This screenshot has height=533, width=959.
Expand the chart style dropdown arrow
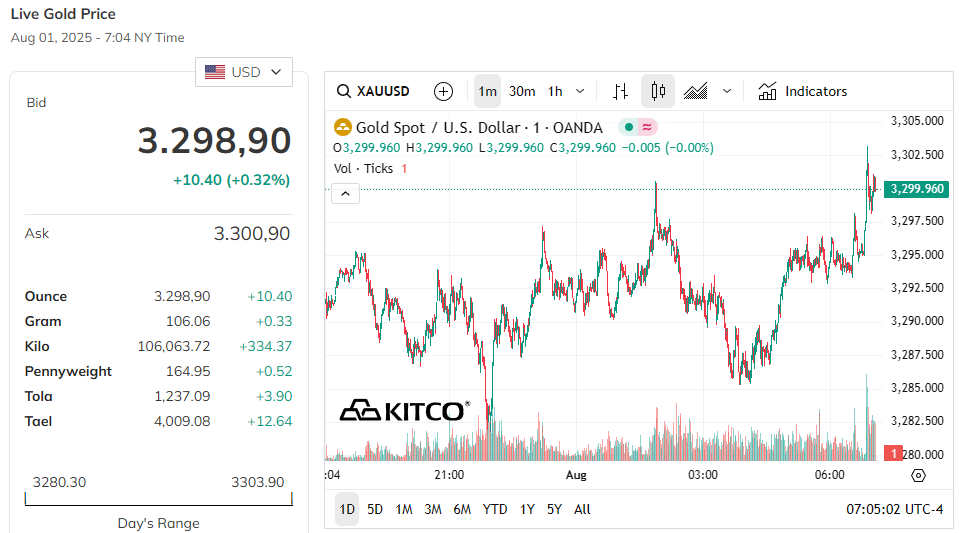(727, 91)
